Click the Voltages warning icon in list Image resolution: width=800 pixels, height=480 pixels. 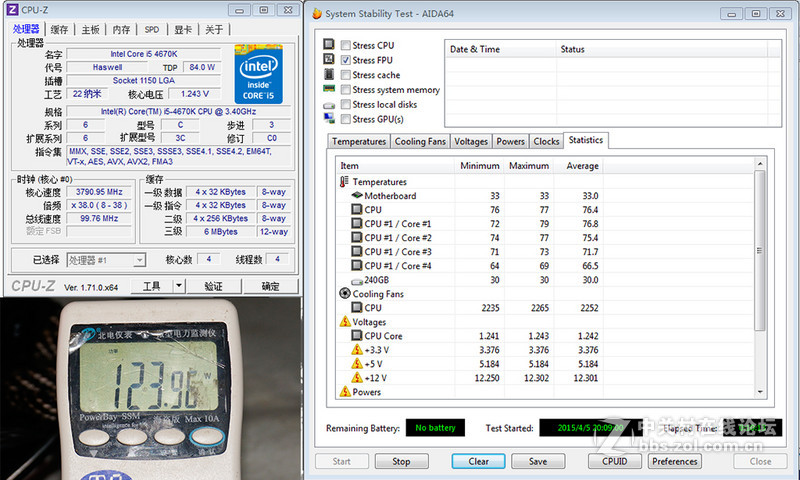click(345, 322)
